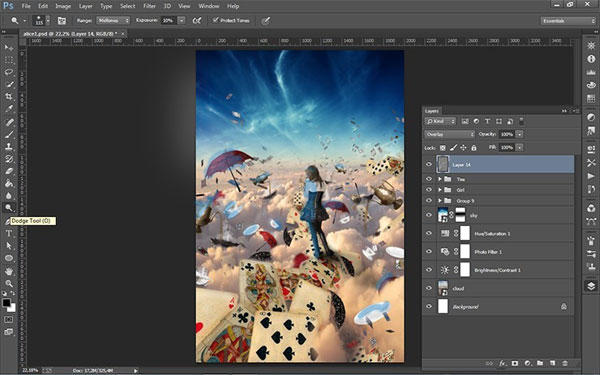Screen dimensions: 600x375
Task: Create new adjustment layer icon
Action: 527,363
